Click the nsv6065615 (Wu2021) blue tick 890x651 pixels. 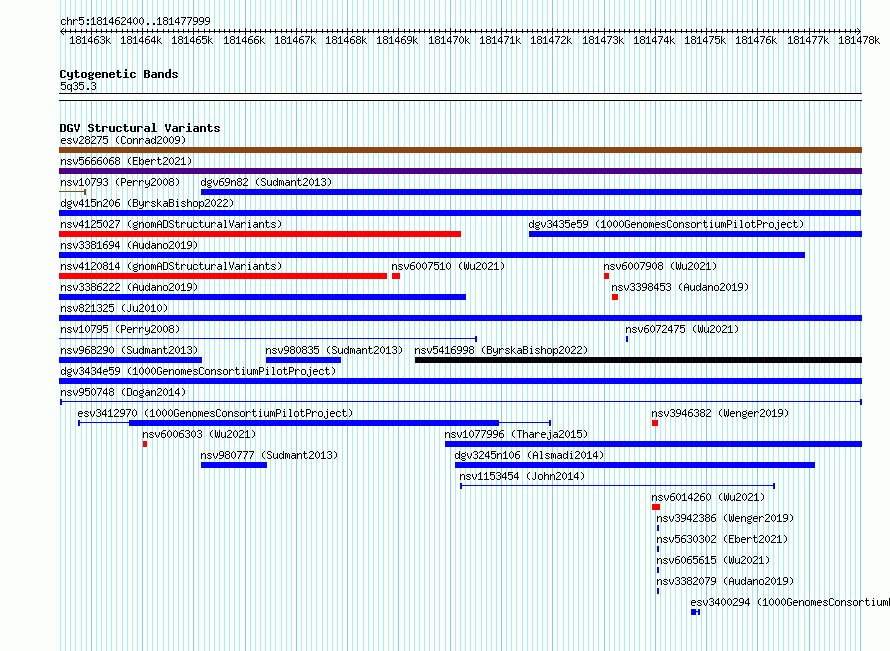pyautogui.click(x=658, y=570)
